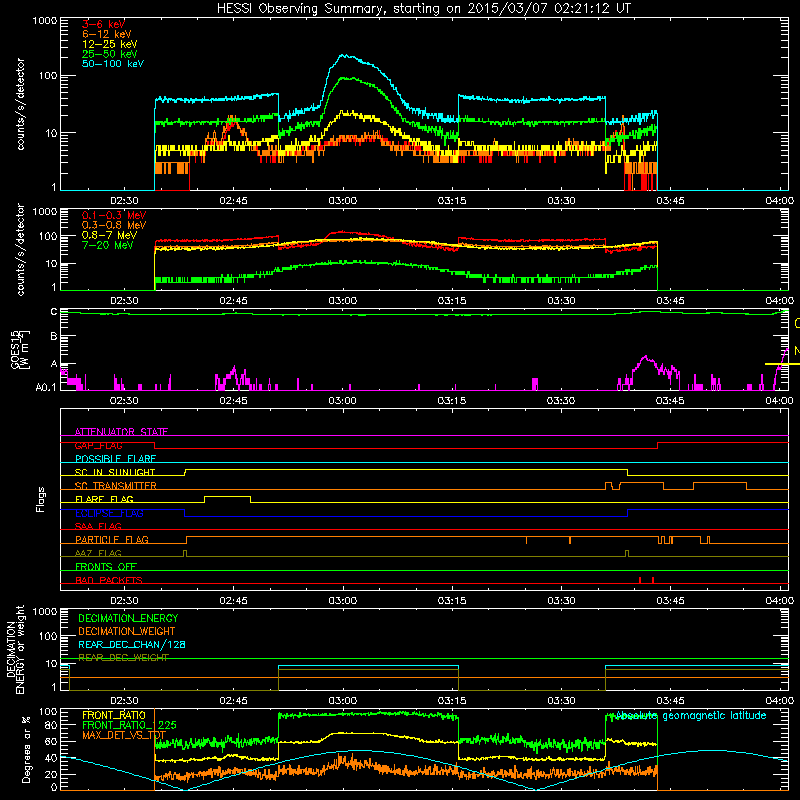Click the REAR_DEC_WEIGHT legend label
This screenshot has height=800, width=800.
[x=123, y=658]
